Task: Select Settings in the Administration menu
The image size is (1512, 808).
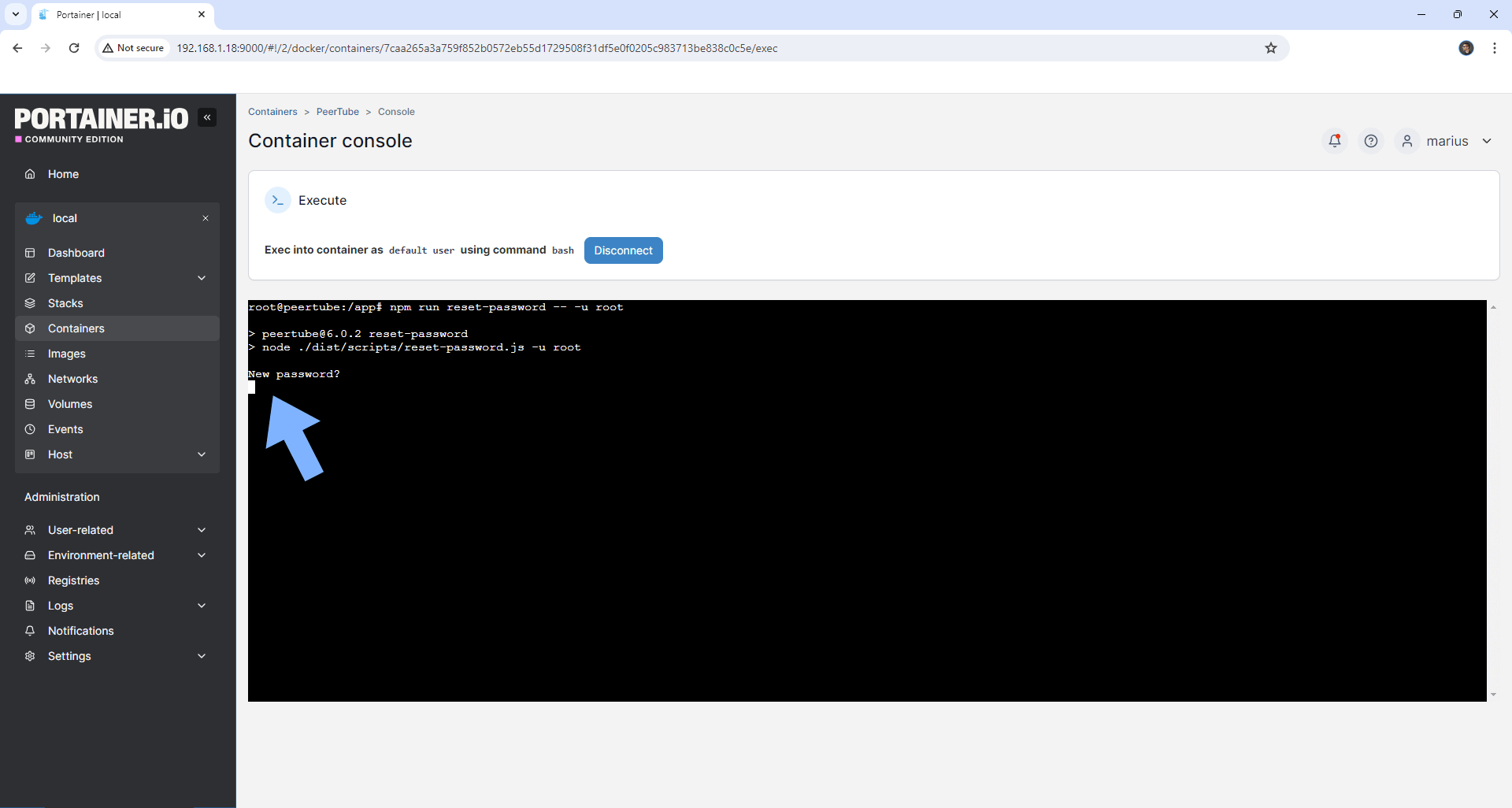Action: (69, 656)
